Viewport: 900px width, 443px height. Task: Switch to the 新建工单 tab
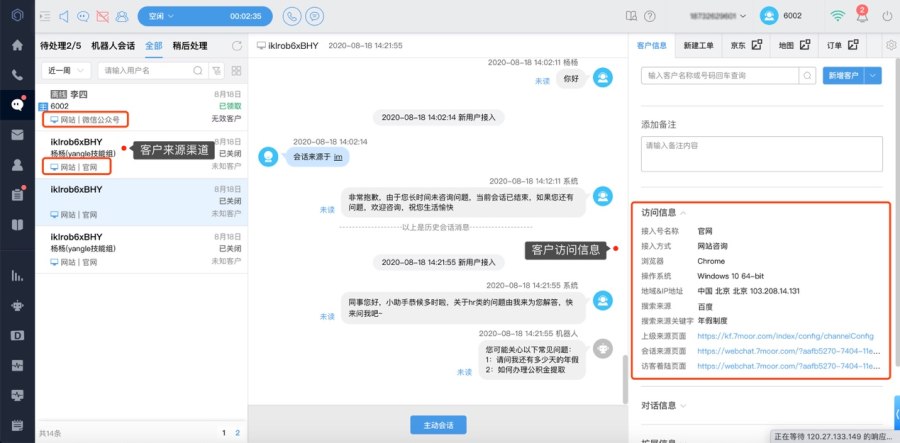click(699, 45)
